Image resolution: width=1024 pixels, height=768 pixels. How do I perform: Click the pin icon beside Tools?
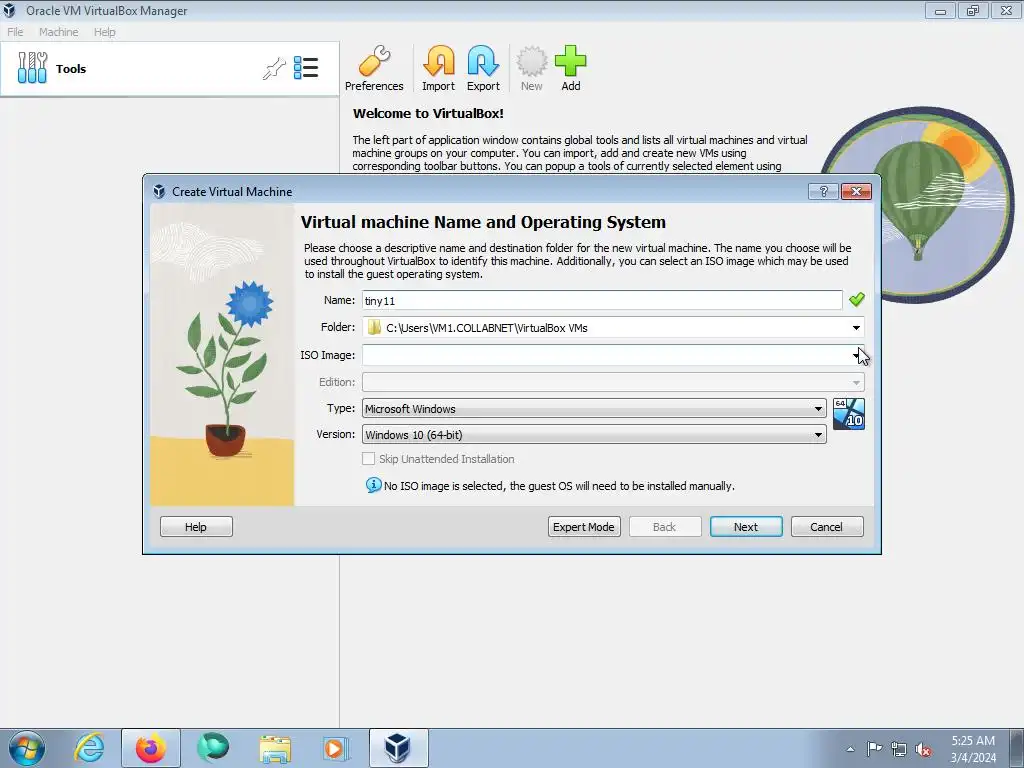point(274,68)
